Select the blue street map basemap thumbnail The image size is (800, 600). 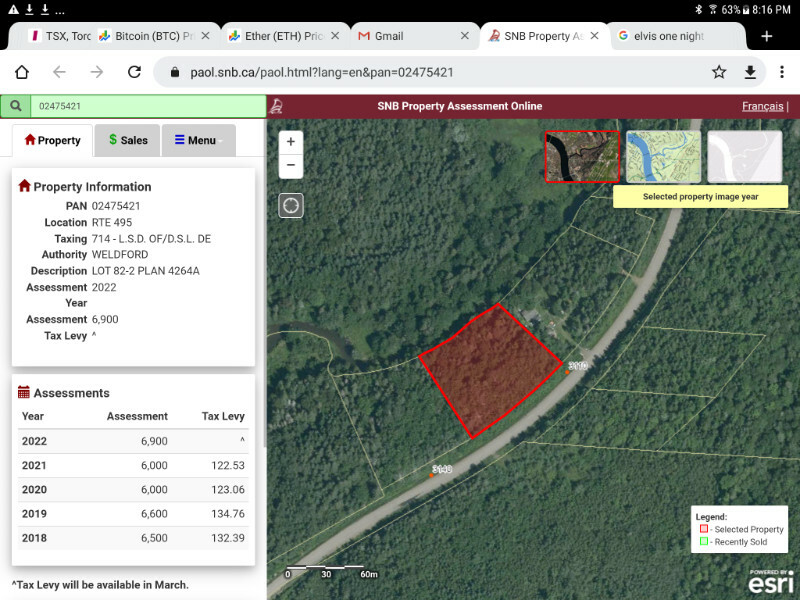(663, 157)
